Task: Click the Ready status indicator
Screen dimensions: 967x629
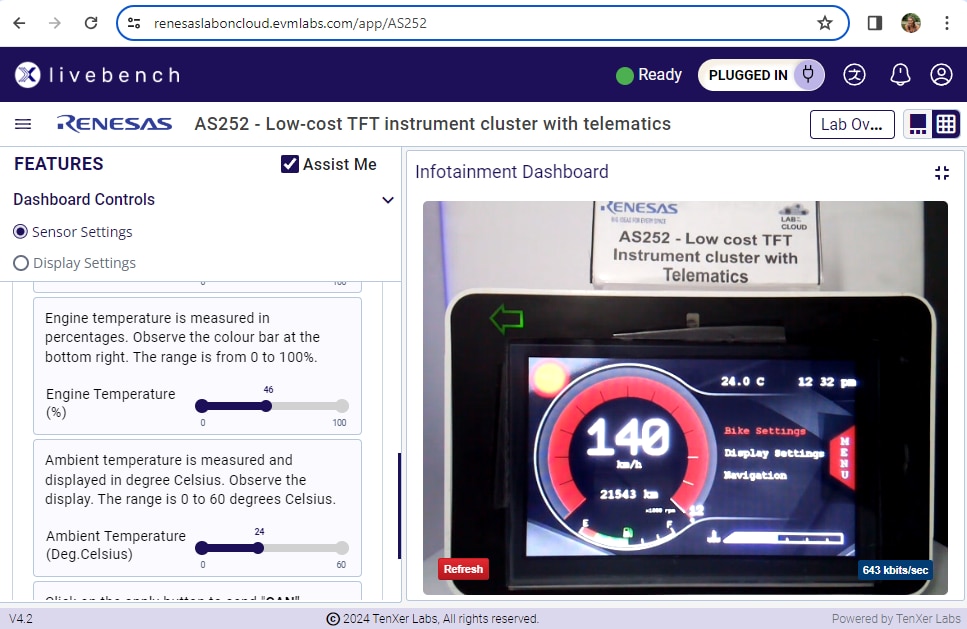Action: click(x=649, y=75)
